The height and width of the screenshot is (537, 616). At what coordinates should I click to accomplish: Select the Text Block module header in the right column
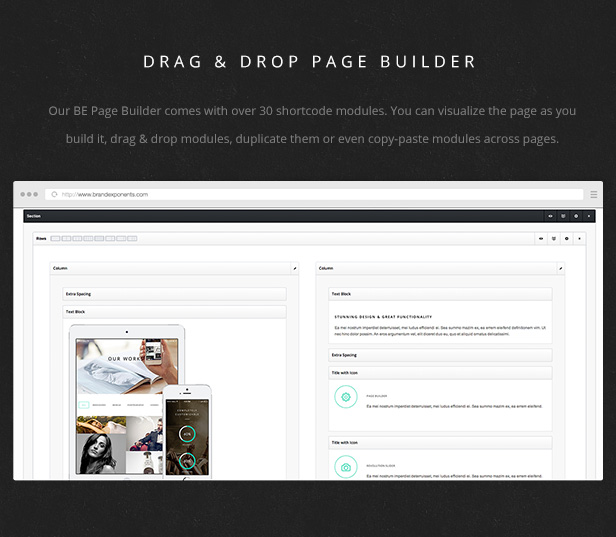click(440, 294)
